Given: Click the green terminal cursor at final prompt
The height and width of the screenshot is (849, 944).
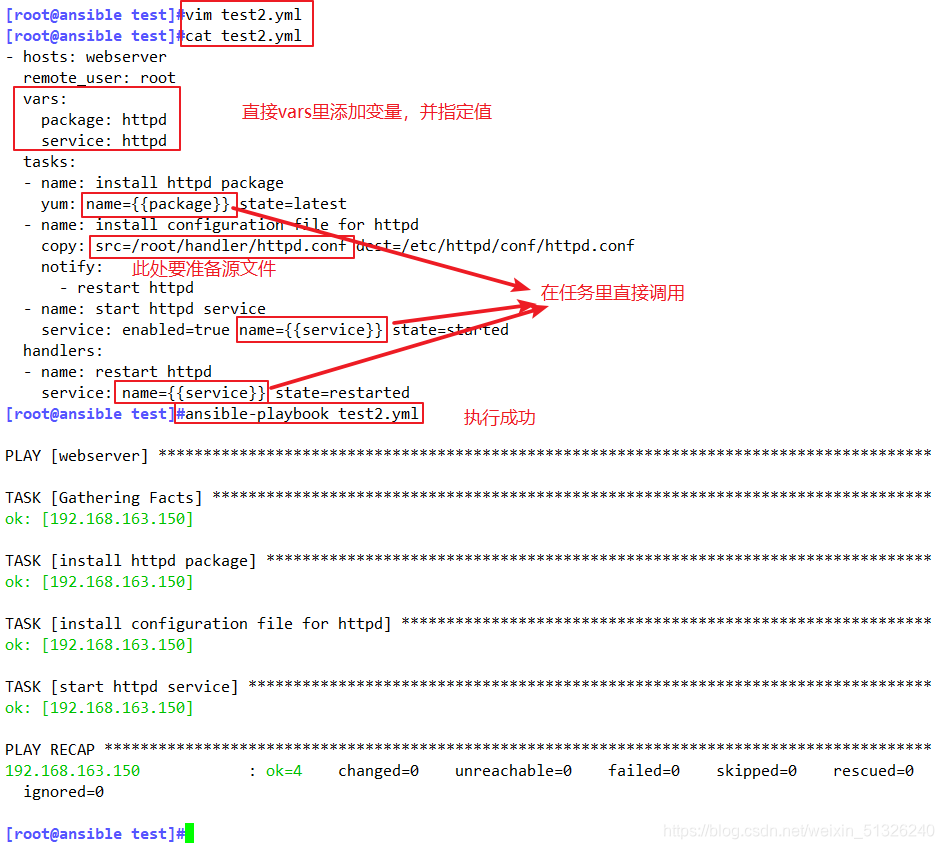Looking at the screenshot, I should point(190,833).
